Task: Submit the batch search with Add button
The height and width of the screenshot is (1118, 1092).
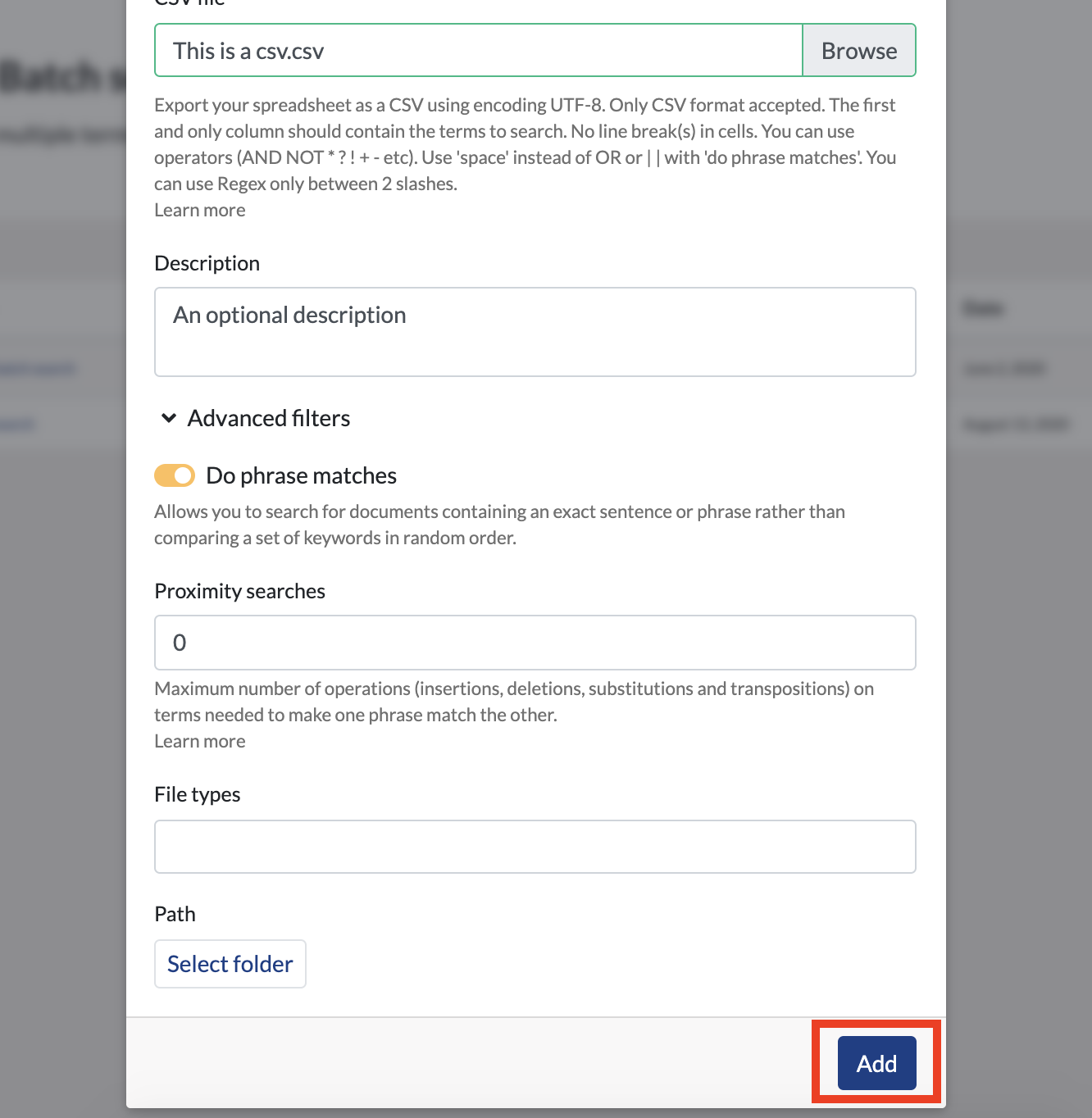Action: 877,1063
